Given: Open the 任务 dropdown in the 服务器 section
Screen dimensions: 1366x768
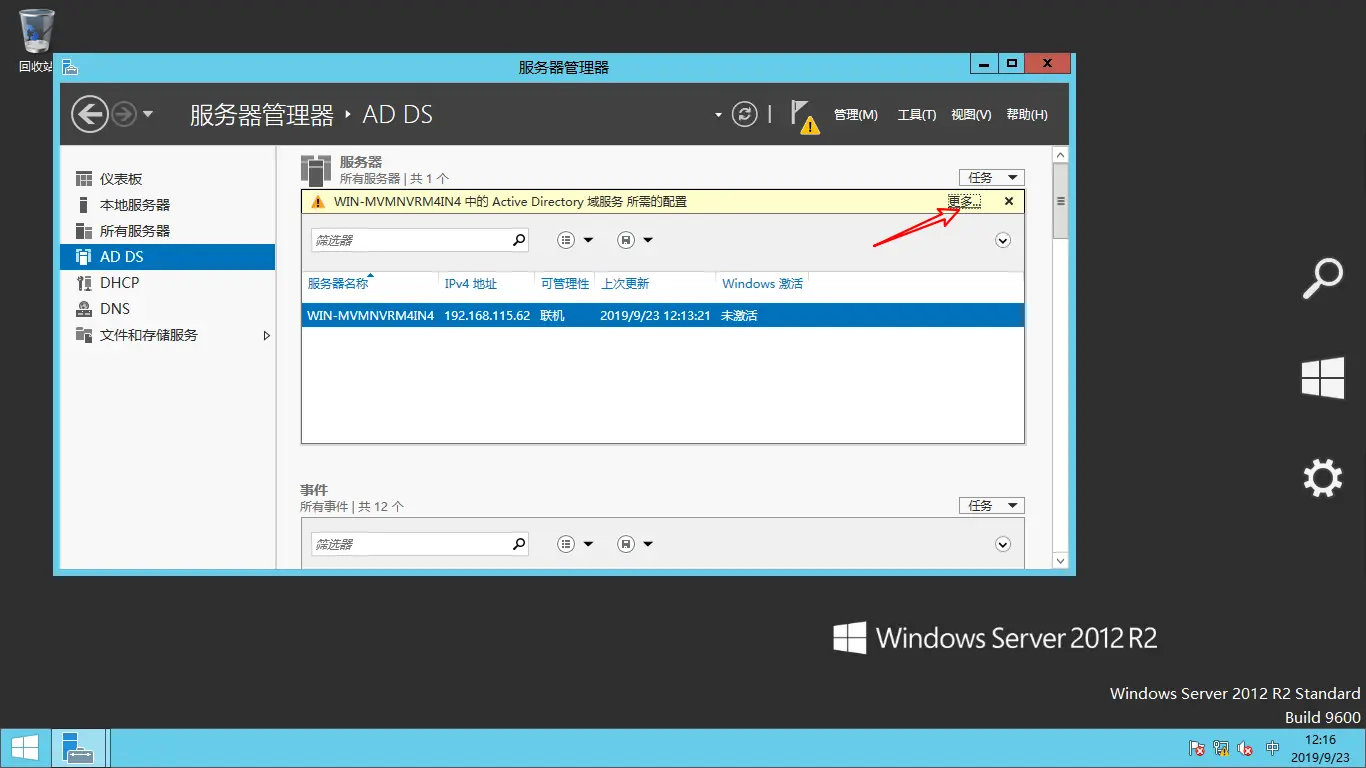Looking at the screenshot, I should [x=991, y=177].
